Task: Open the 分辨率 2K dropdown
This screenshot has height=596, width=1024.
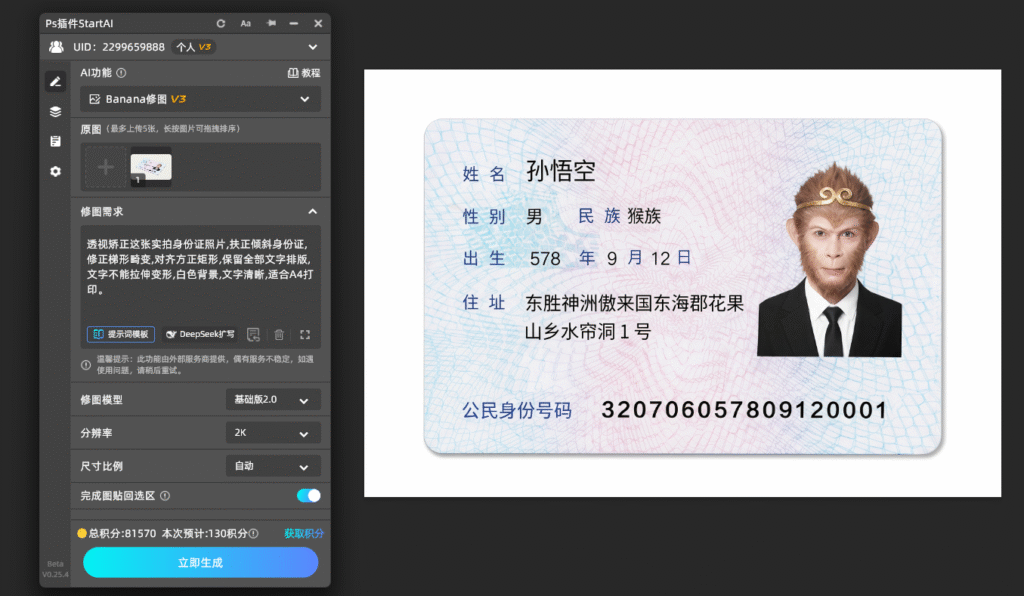Action: click(x=273, y=433)
